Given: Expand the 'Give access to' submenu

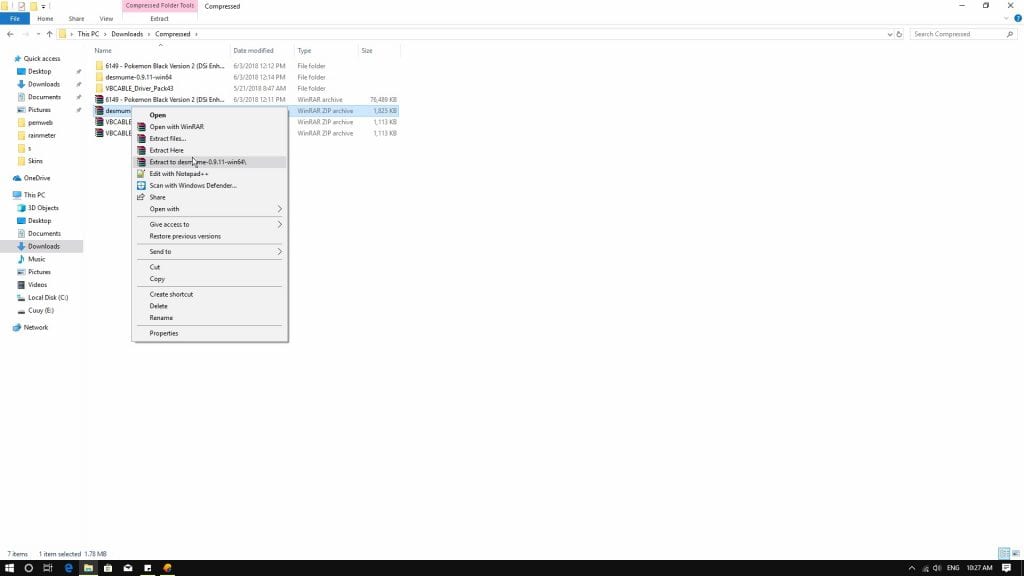Looking at the screenshot, I should (209, 225).
